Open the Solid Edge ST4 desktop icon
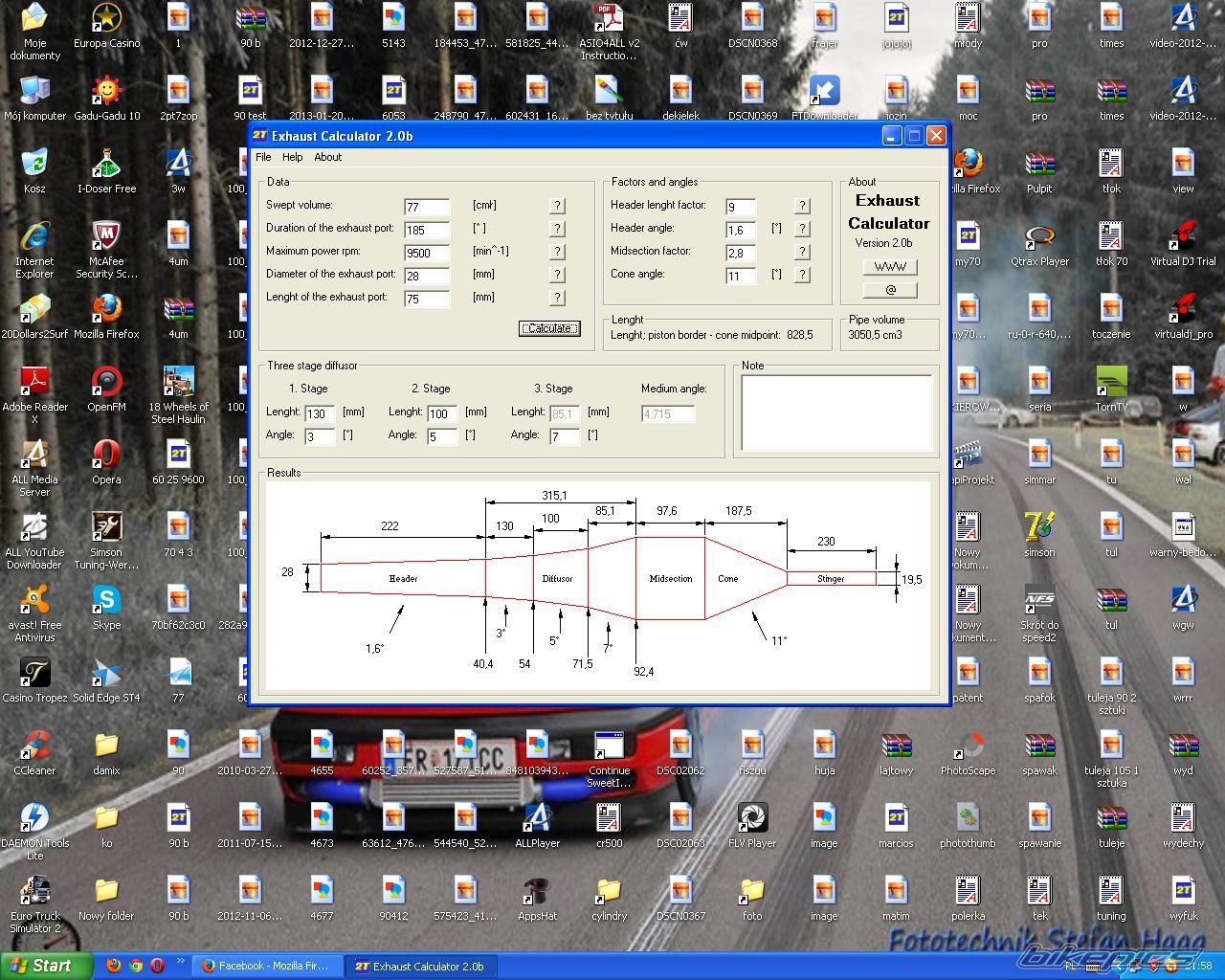Screen dimensions: 1225x980 point(106,673)
